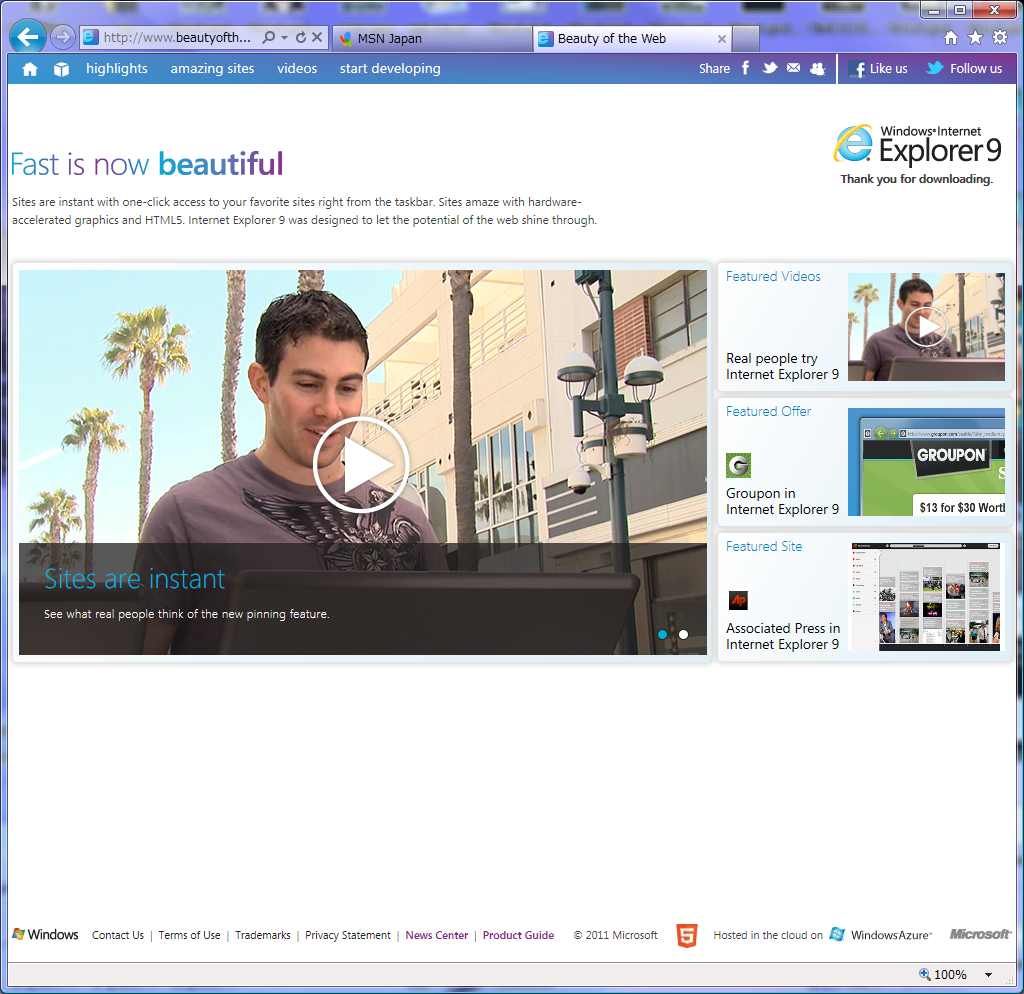The image size is (1024, 994).
Task: Share the page on Facebook icon
Action: [x=745, y=68]
